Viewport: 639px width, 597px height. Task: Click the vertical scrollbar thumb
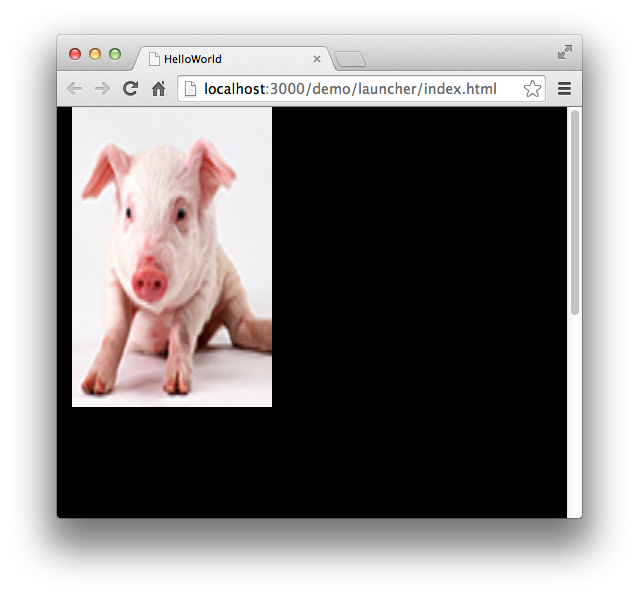click(x=574, y=210)
